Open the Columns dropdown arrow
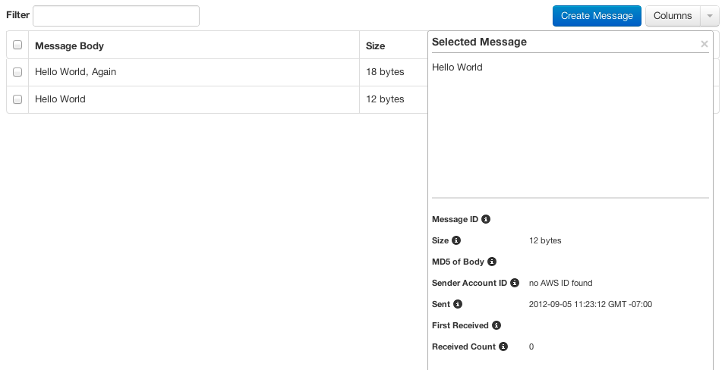Image resolution: width=725 pixels, height=370 pixels. point(710,16)
